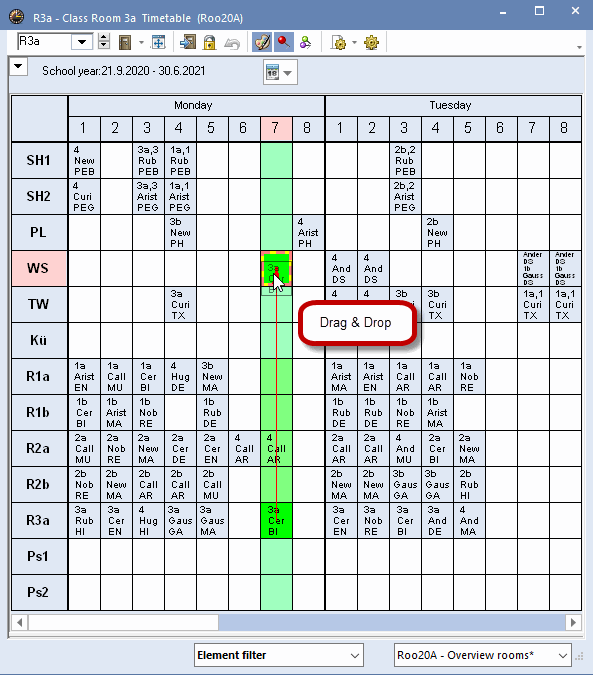This screenshot has height=675, width=593.
Task: Select the WS room row header
Action: click(x=39, y=269)
